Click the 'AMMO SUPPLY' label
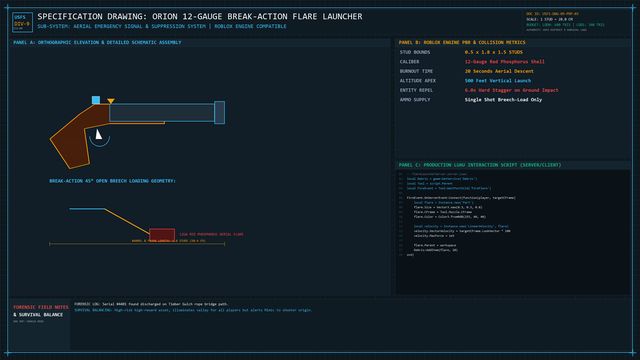 click(x=415, y=100)
